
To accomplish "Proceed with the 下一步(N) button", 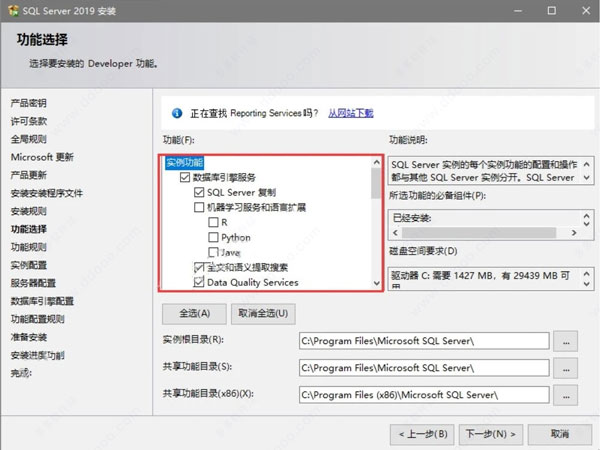I will pyautogui.click(x=491, y=434).
